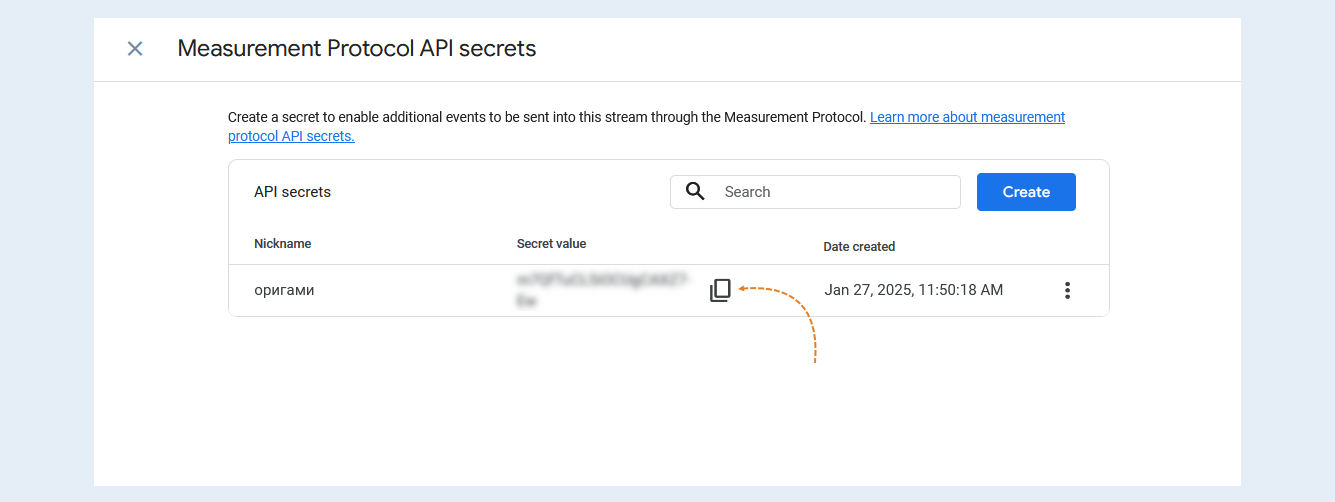Click the light blue backdrop outside the dialog
The image size is (1335, 502).
46,250
